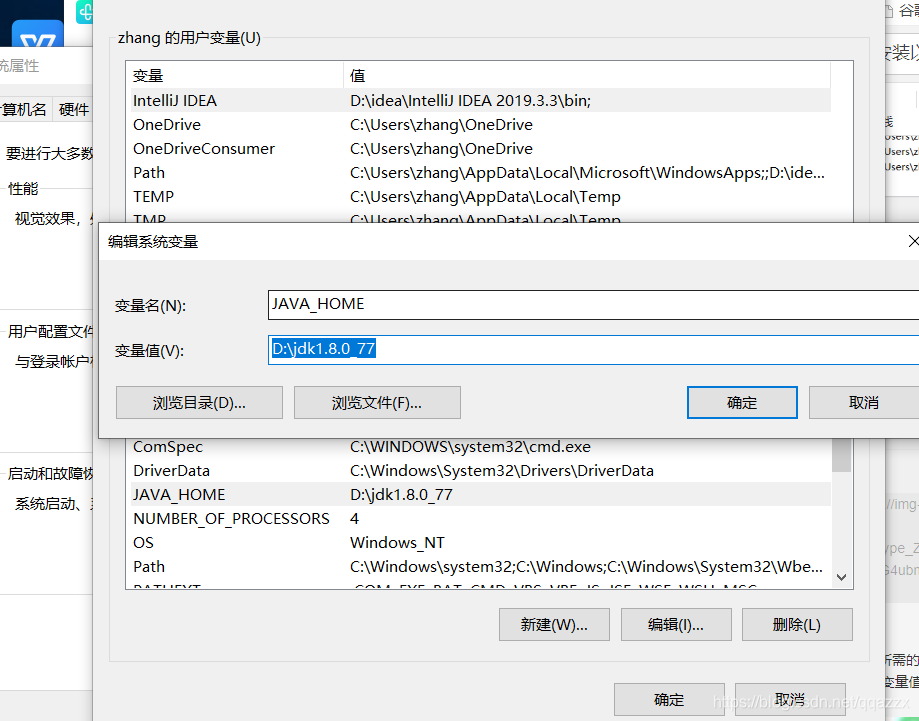Click the C:\Users\zhang\AppData\Local\Temp value of TEMP
Viewport: 919px width, 721px height.
485,197
